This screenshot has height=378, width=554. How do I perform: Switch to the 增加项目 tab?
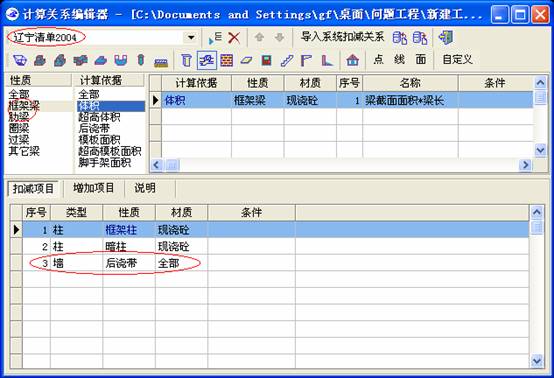point(94,188)
